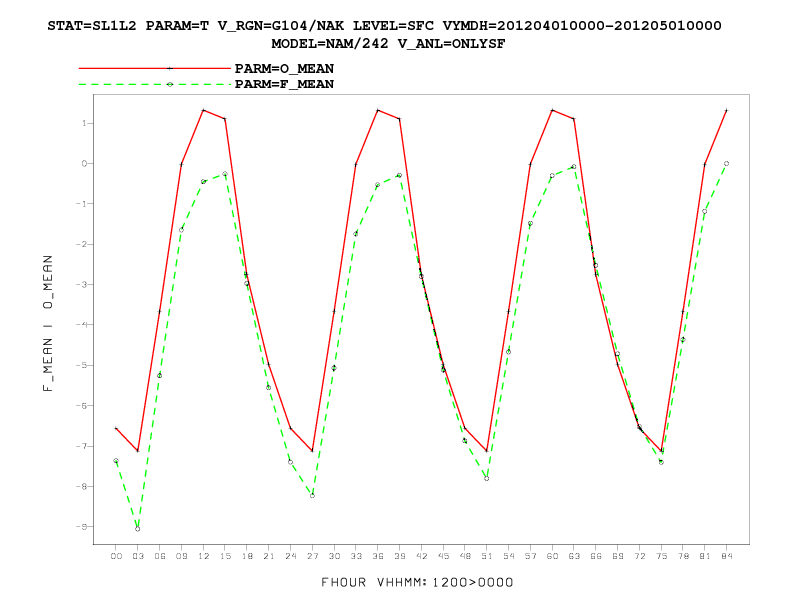Click the F_MEAN | O_MEAN y-axis label
Viewport: 792px width, 612px height.
pyautogui.click(x=47, y=324)
